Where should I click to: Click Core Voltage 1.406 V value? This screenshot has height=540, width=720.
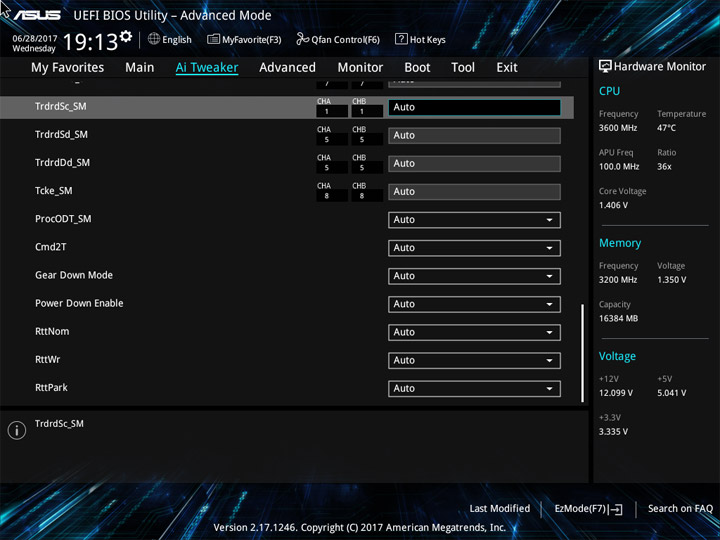click(x=613, y=205)
